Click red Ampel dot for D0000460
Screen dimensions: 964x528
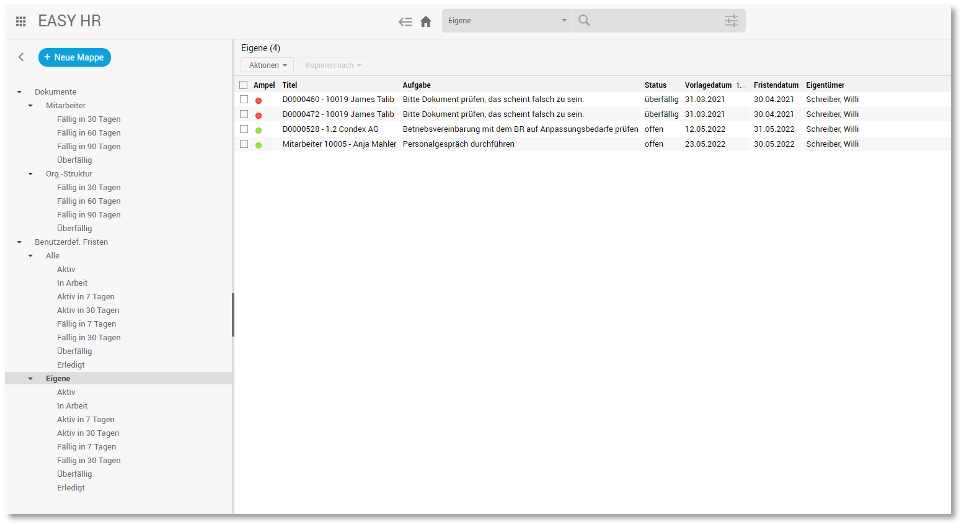tap(258, 100)
